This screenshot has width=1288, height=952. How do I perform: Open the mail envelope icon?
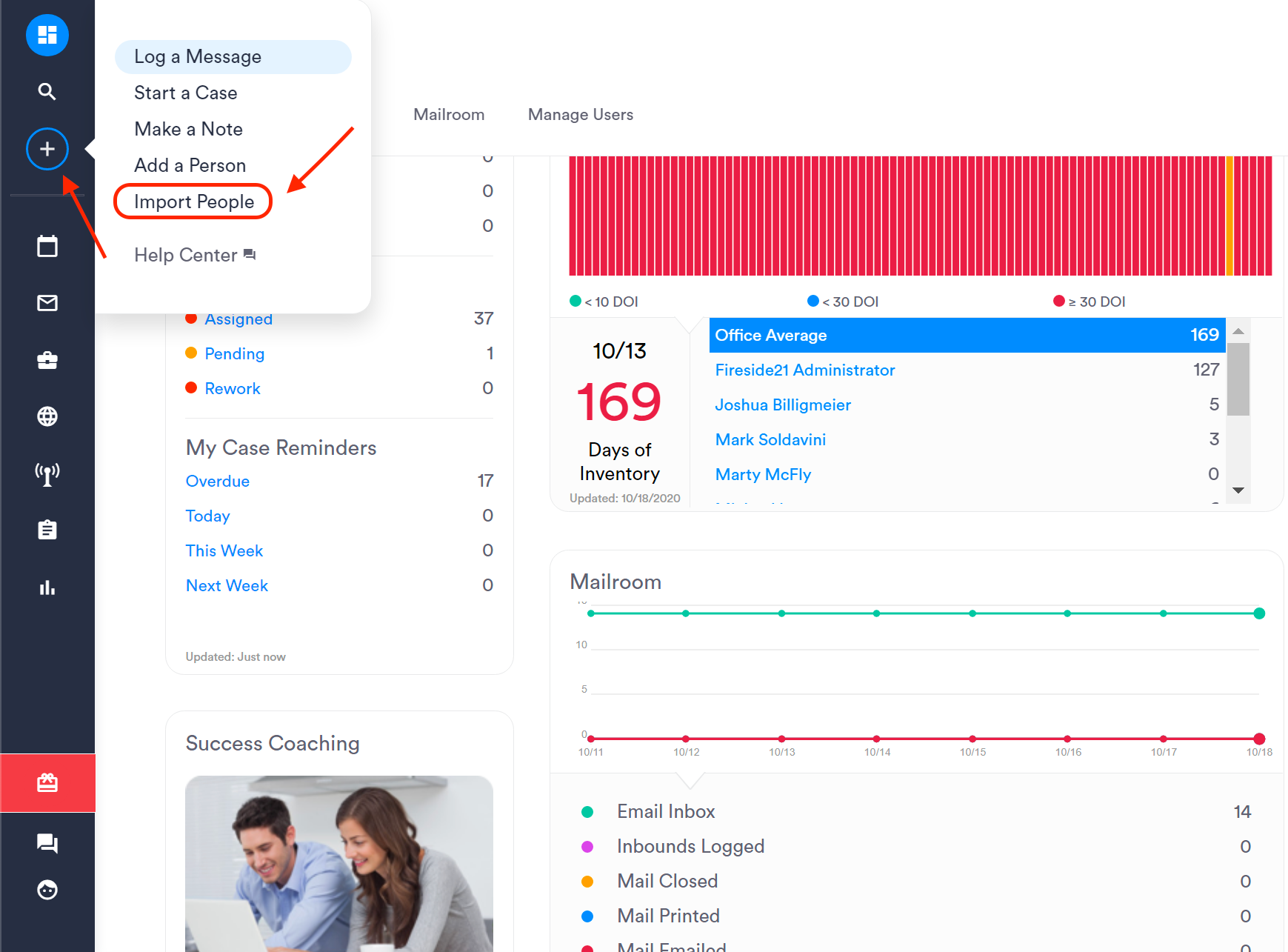[47, 302]
